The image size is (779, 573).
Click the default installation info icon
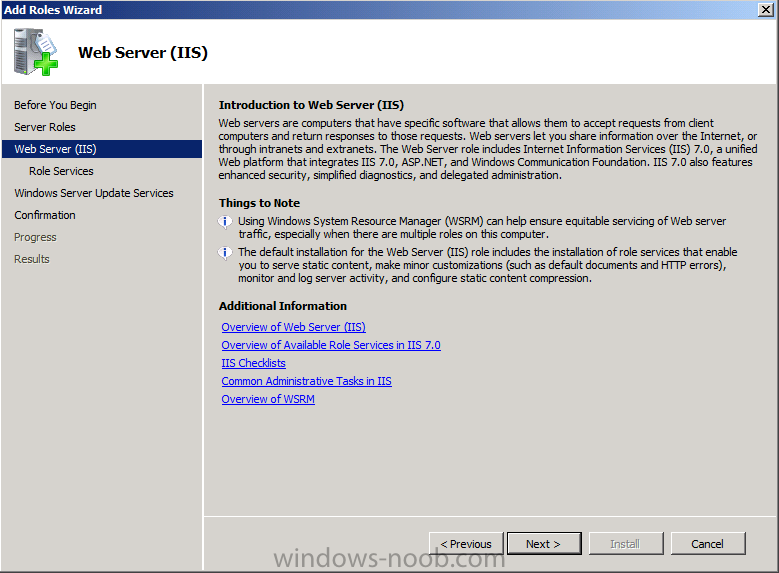point(225,253)
